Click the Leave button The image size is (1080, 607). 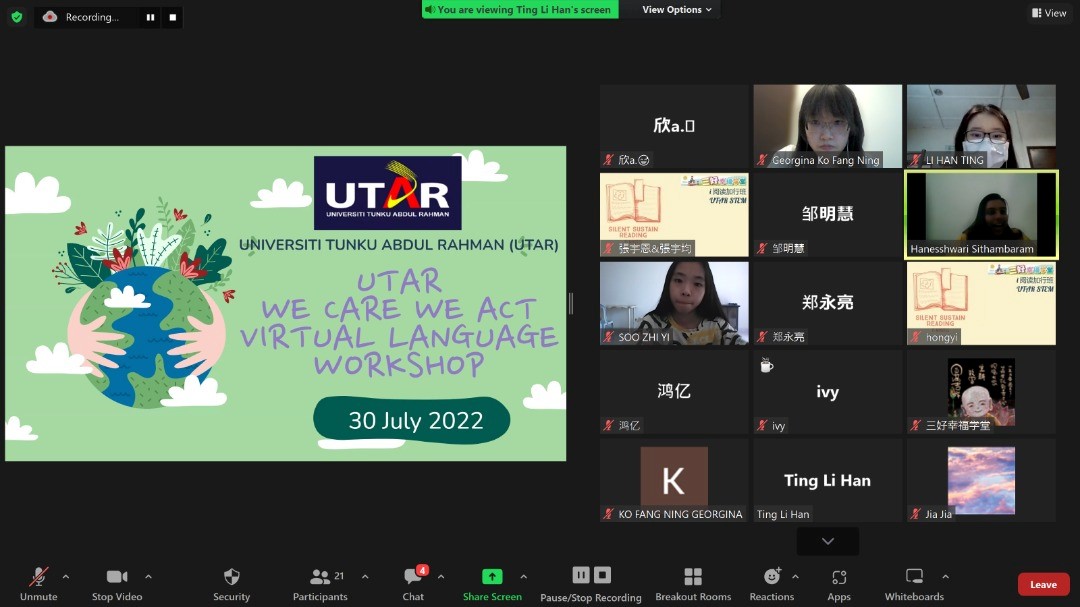coord(1043,584)
